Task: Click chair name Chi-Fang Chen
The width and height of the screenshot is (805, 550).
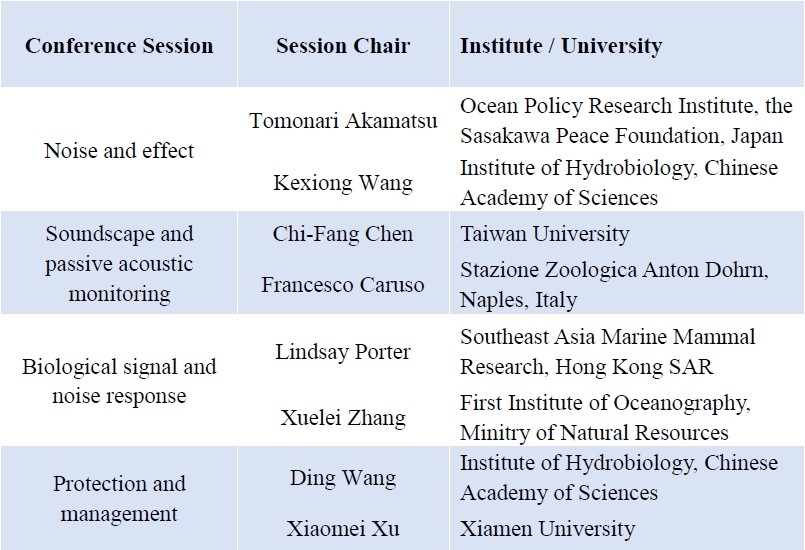Action: tap(343, 234)
